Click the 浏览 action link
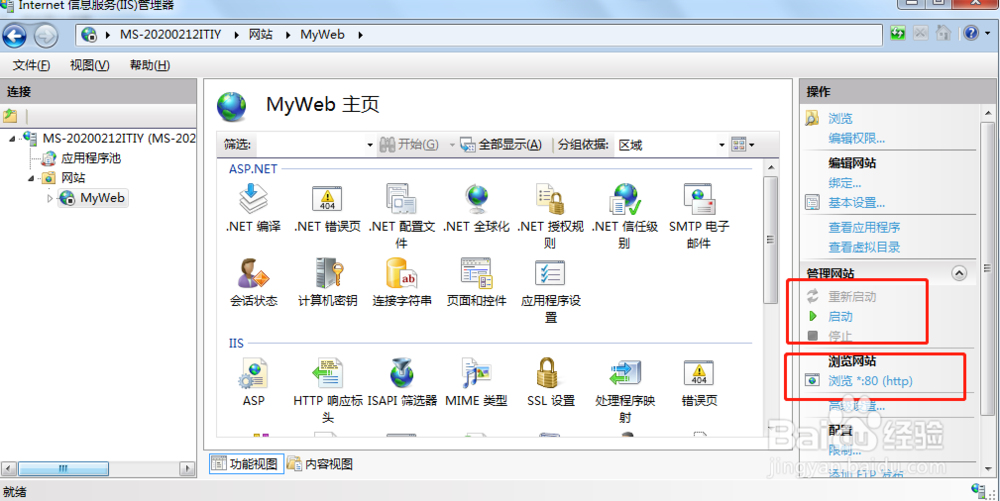Viewport: 1000px width, 501px height. 840,119
